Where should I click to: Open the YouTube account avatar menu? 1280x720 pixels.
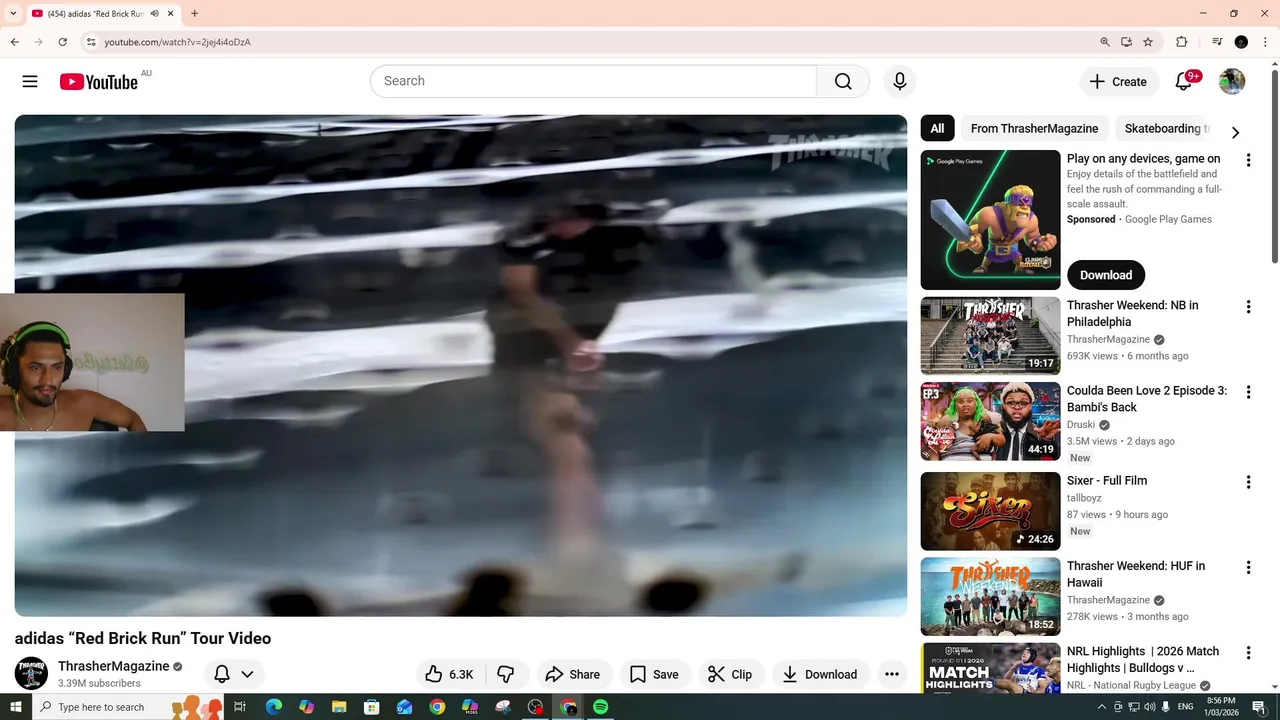1232,81
